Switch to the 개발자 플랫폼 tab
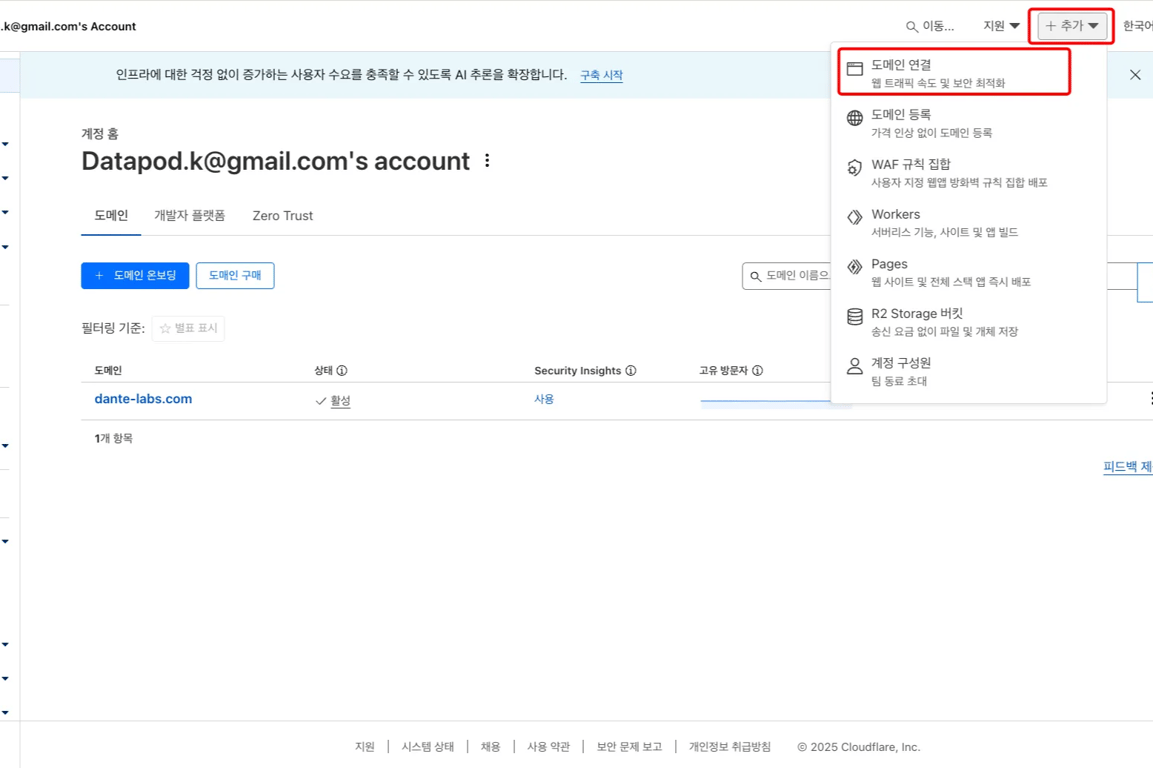 point(190,216)
